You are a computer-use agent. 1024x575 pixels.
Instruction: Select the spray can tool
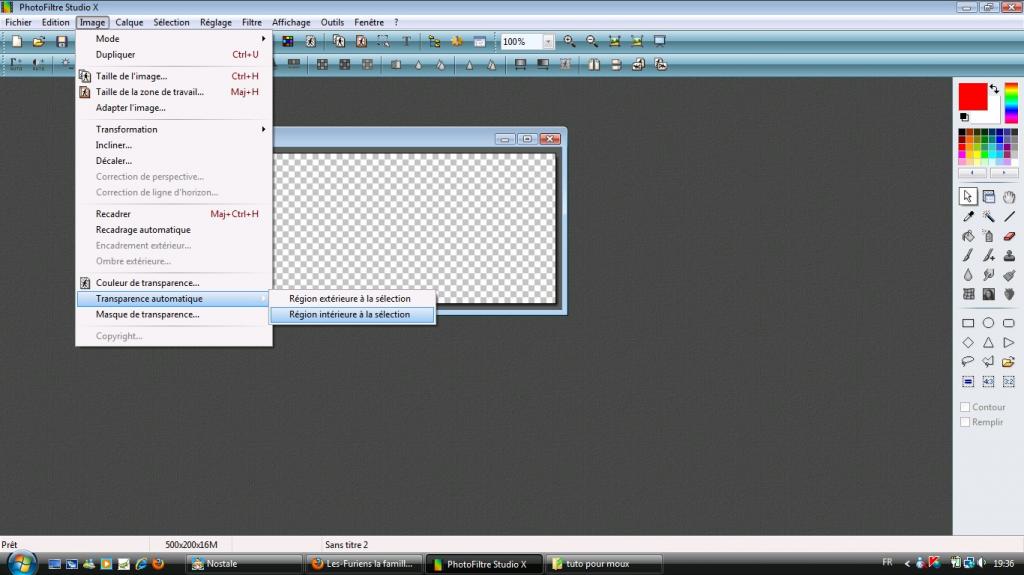point(989,236)
